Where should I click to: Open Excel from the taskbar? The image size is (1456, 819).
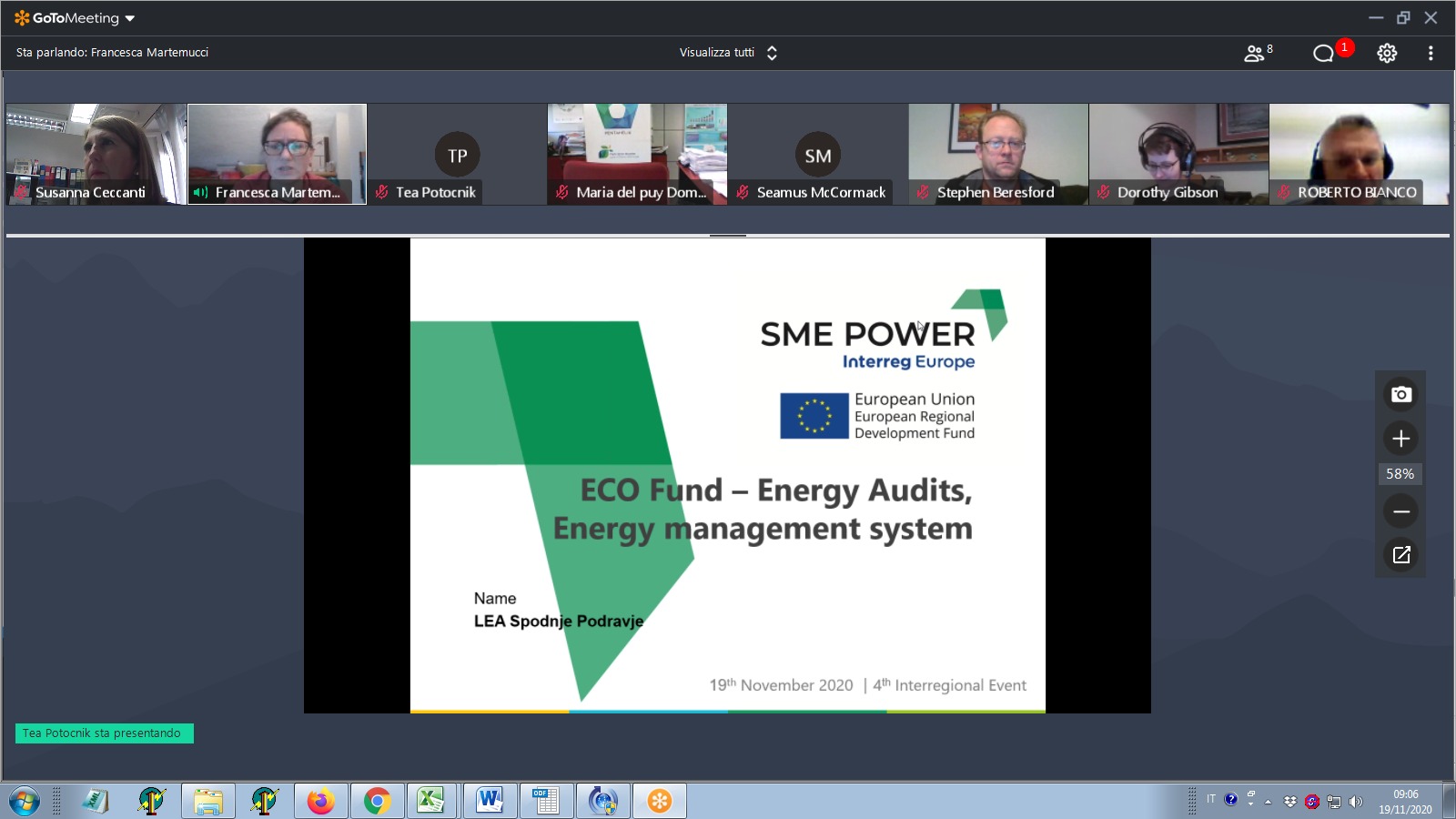click(x=431, y=802)
